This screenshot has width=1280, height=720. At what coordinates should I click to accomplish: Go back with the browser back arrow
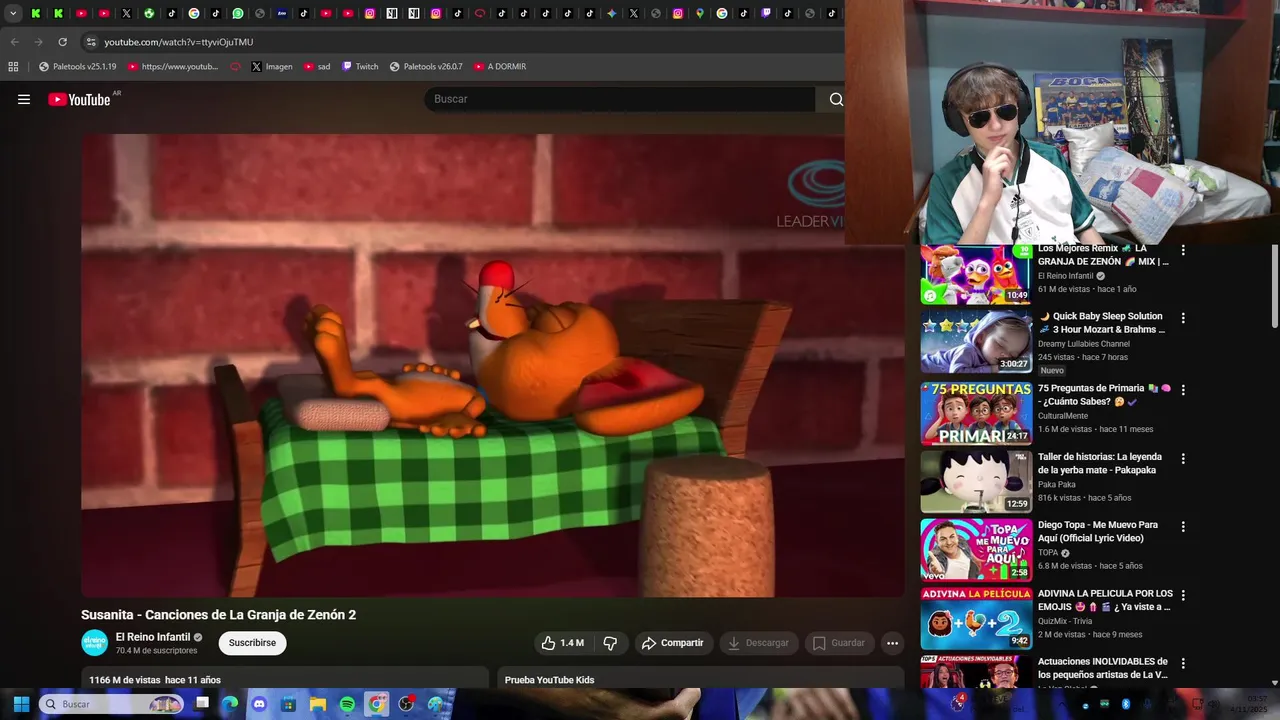14,42
